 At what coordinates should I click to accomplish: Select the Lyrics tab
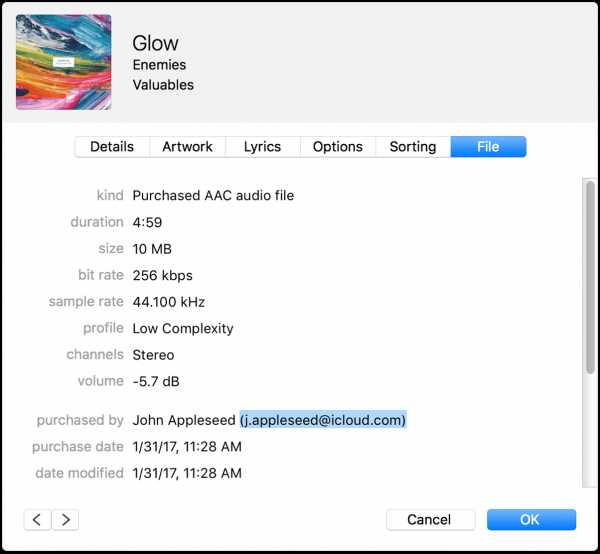point(262,147)
